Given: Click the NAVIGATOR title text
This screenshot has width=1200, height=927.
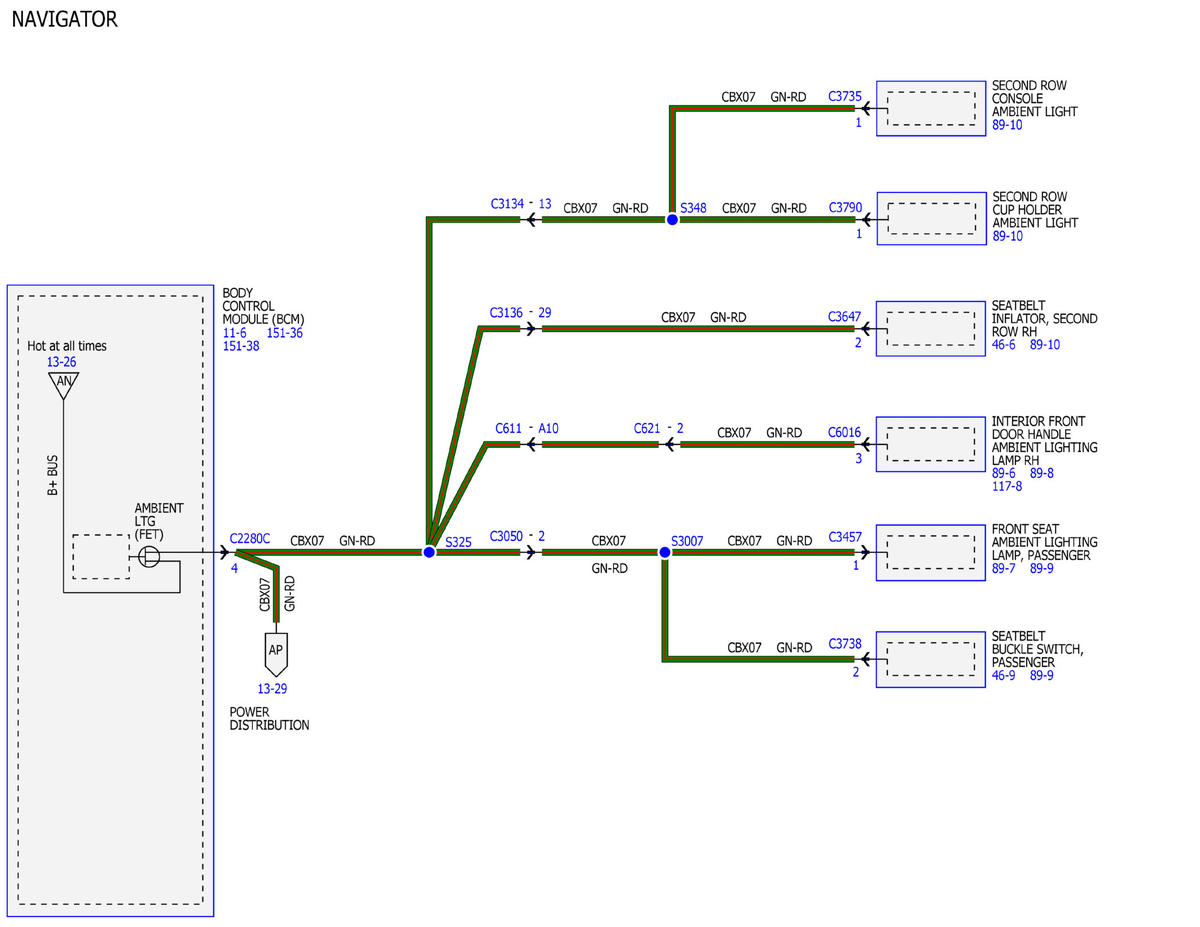Looking at the screenshot, I should tap(65, 19).
